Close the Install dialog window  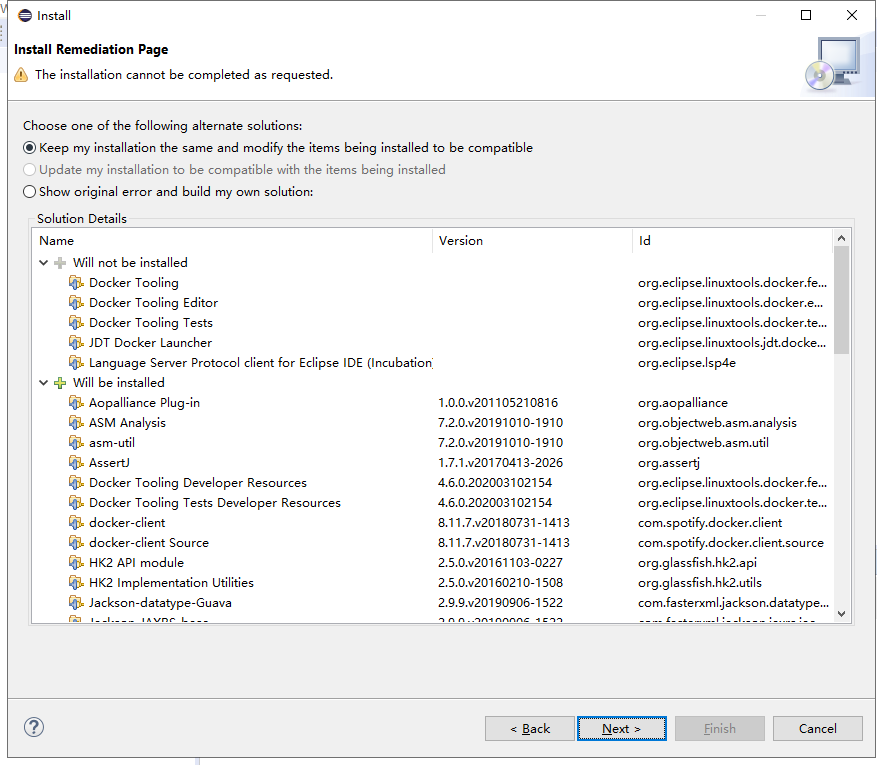coord(852,15)
